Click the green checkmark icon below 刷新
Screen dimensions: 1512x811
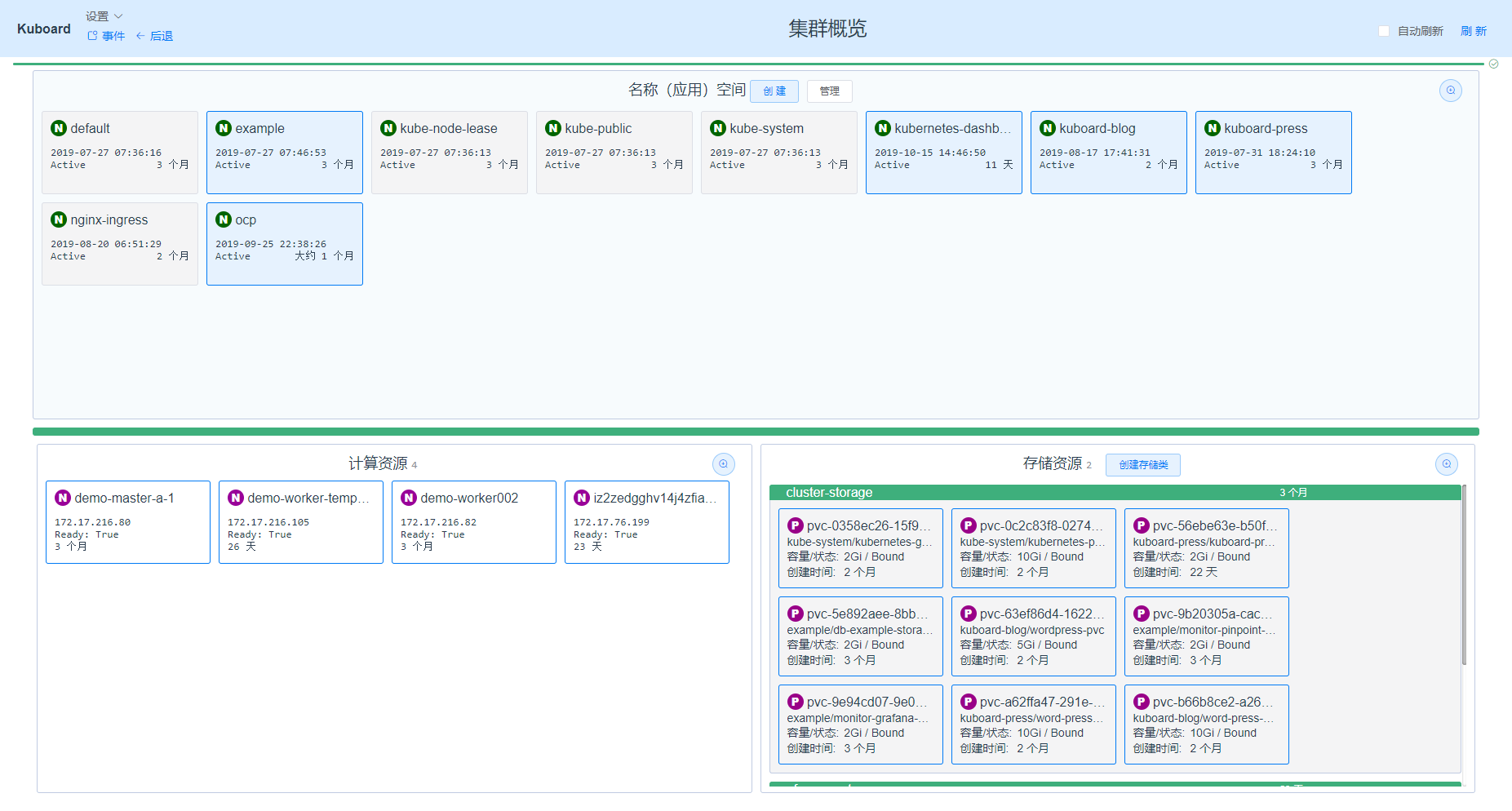(1493, 64)
